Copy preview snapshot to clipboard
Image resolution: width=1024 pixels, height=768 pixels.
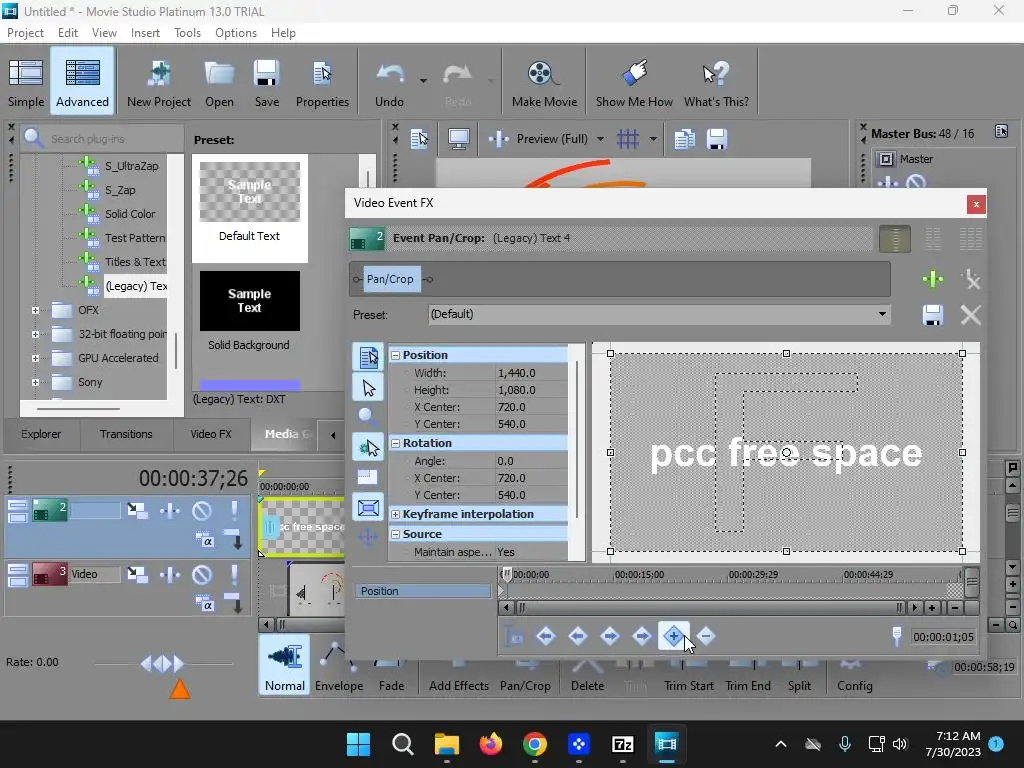(684, 139)
